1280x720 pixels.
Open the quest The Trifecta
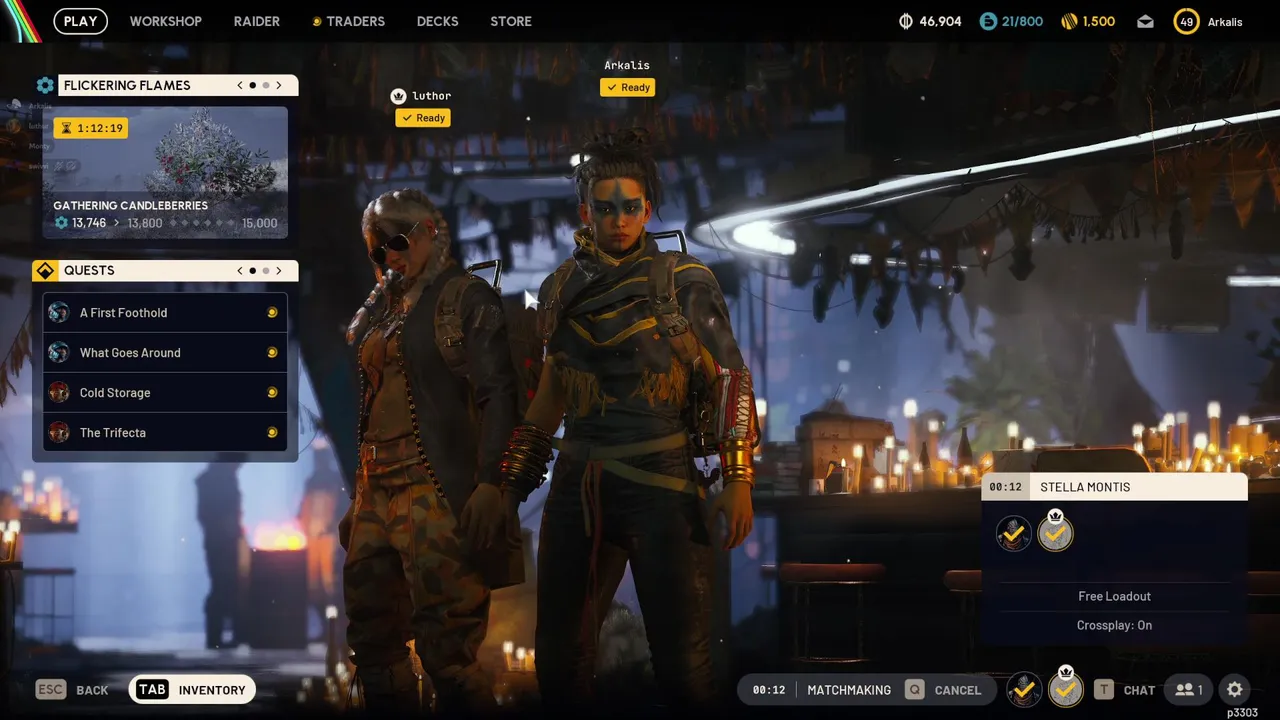tap(165, 432)
